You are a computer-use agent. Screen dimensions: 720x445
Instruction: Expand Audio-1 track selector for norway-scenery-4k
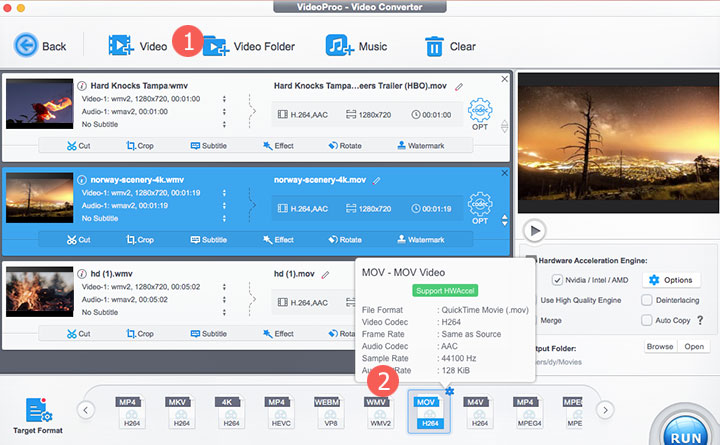pos(224,206)
